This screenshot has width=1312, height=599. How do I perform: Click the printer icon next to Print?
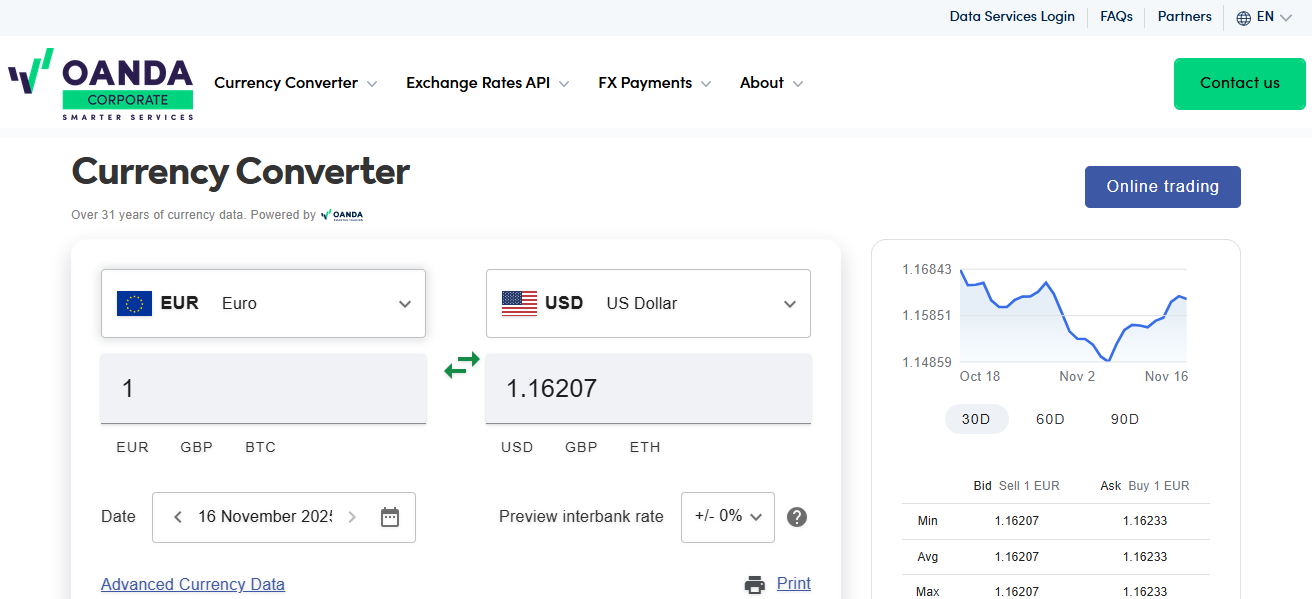coord(755,584)
